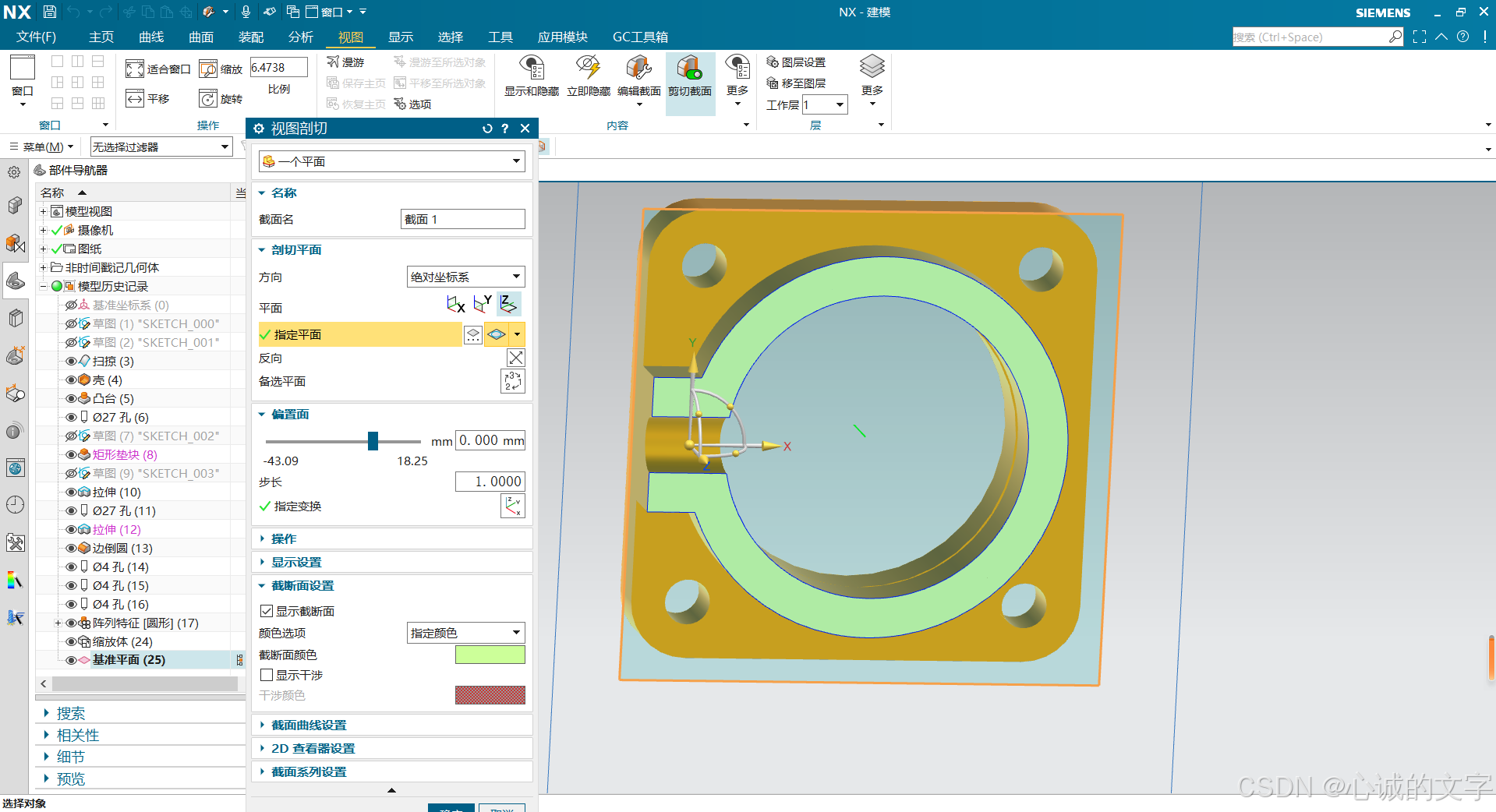1496x812 pixels.
Task: Open the 方向 绝对坐标系 dropdown
Action: coord(465,277)
